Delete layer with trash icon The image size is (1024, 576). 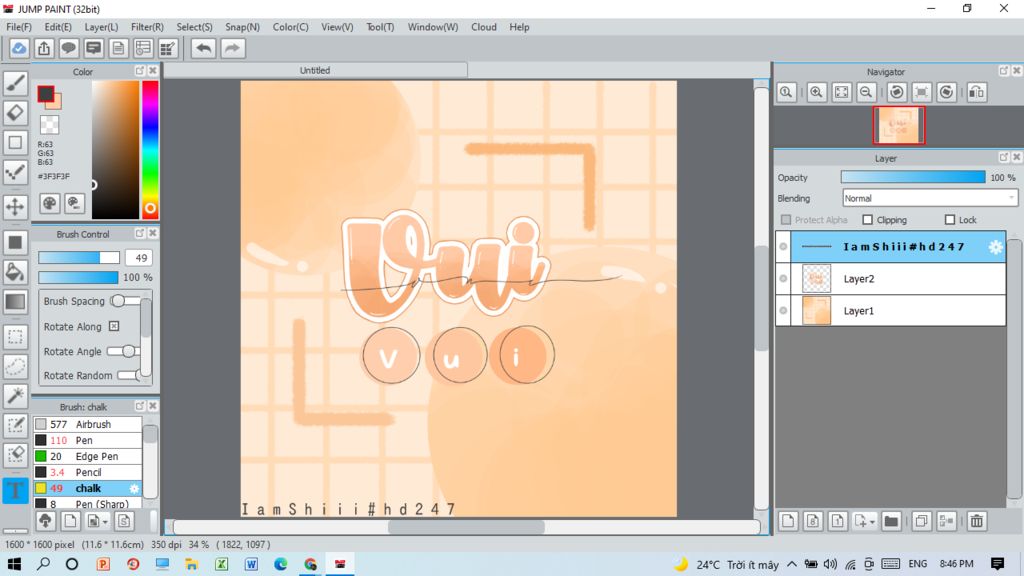[x=976, y=521]
